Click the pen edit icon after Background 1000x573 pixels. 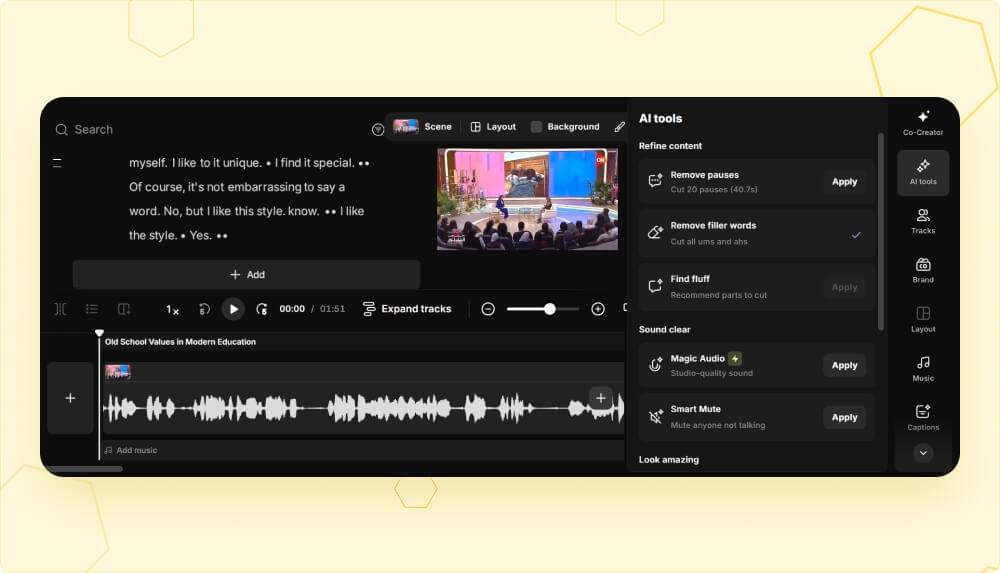point(619,127)
